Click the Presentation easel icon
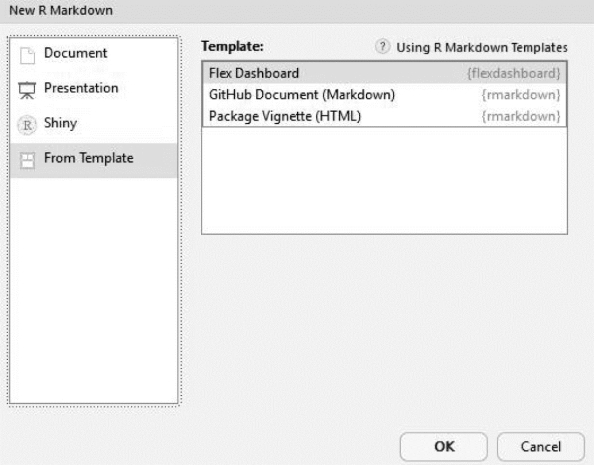 pyautogui.click(x=27, y=91)
